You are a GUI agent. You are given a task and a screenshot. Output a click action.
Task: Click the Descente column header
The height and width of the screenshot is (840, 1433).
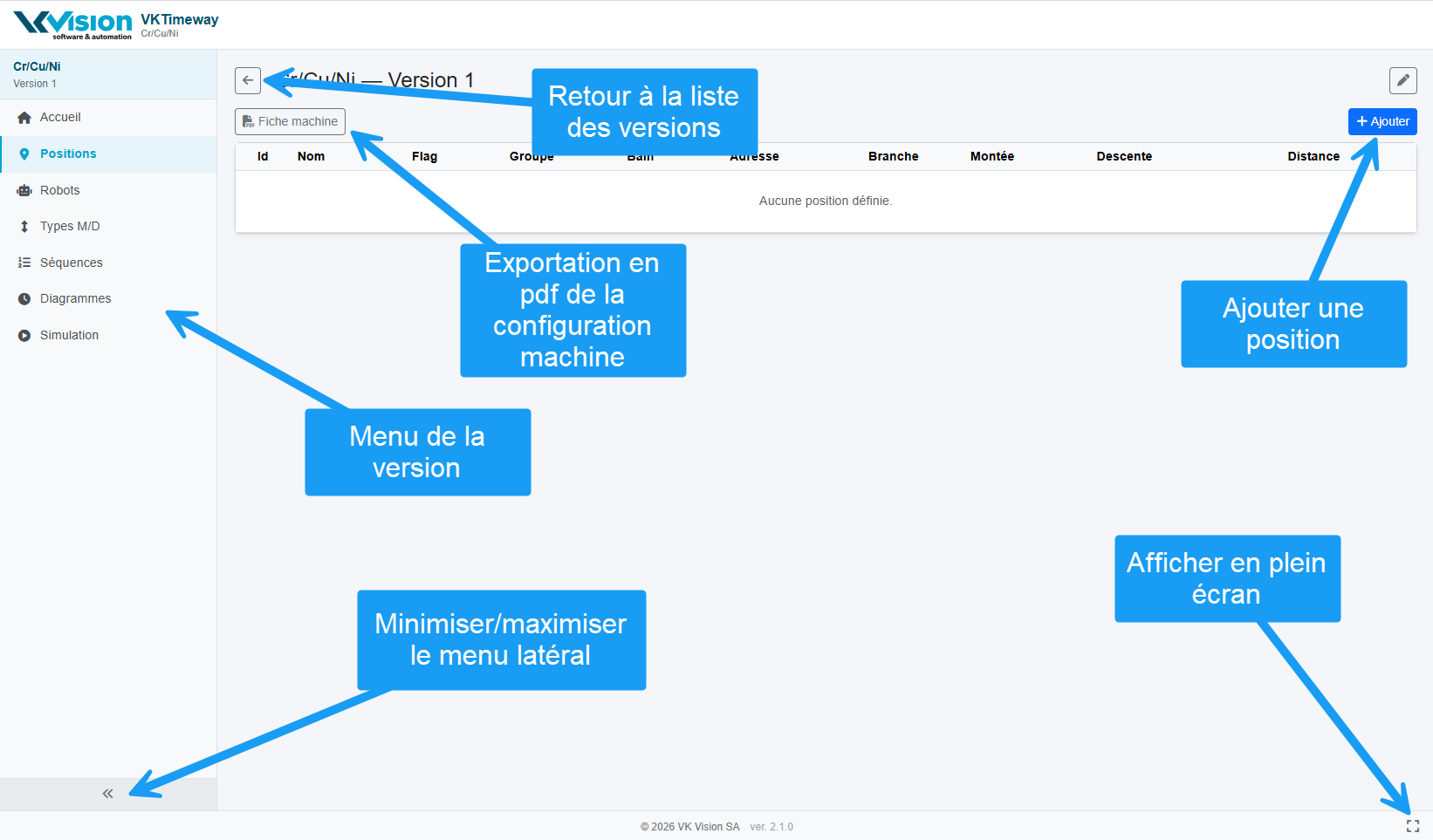tap(1124, 157)
